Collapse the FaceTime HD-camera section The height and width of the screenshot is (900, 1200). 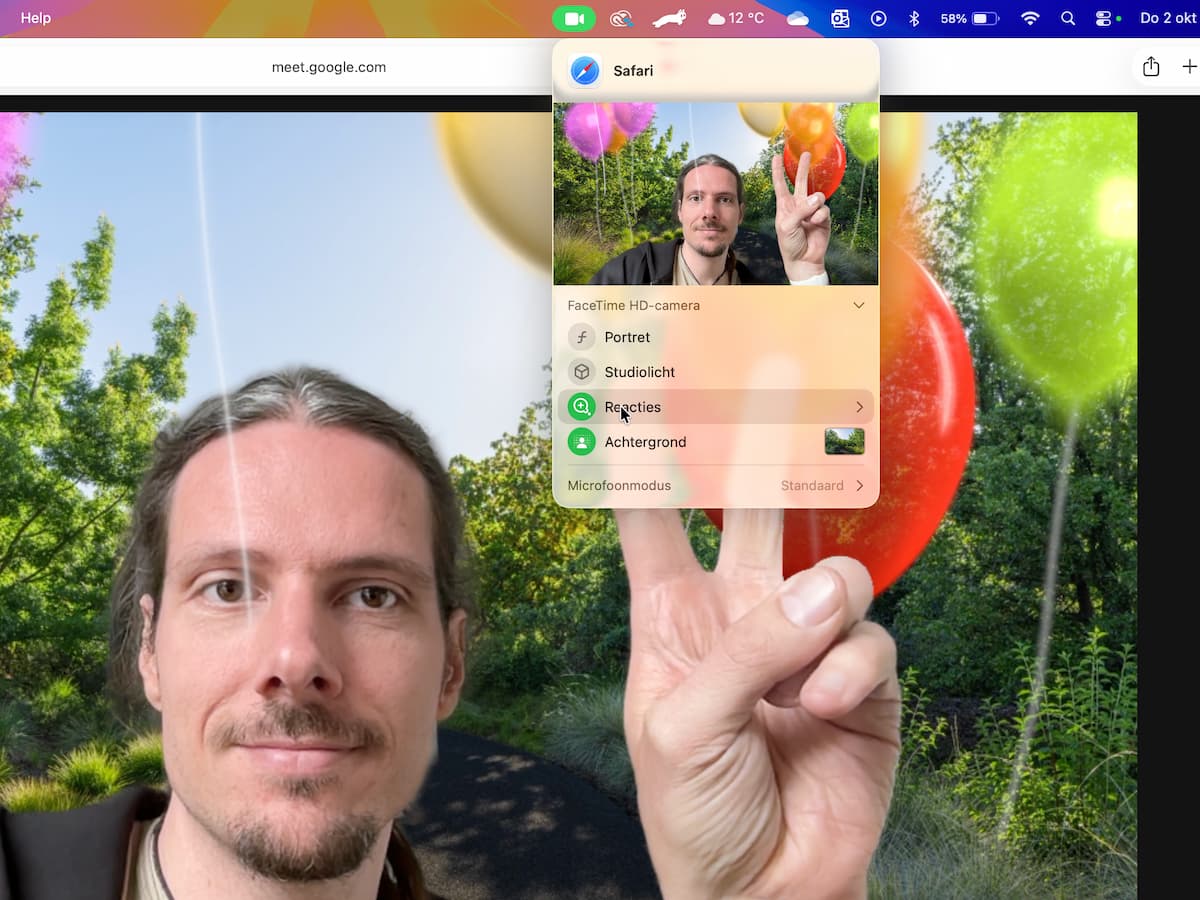pyautogui.click(x=858, y=305)
